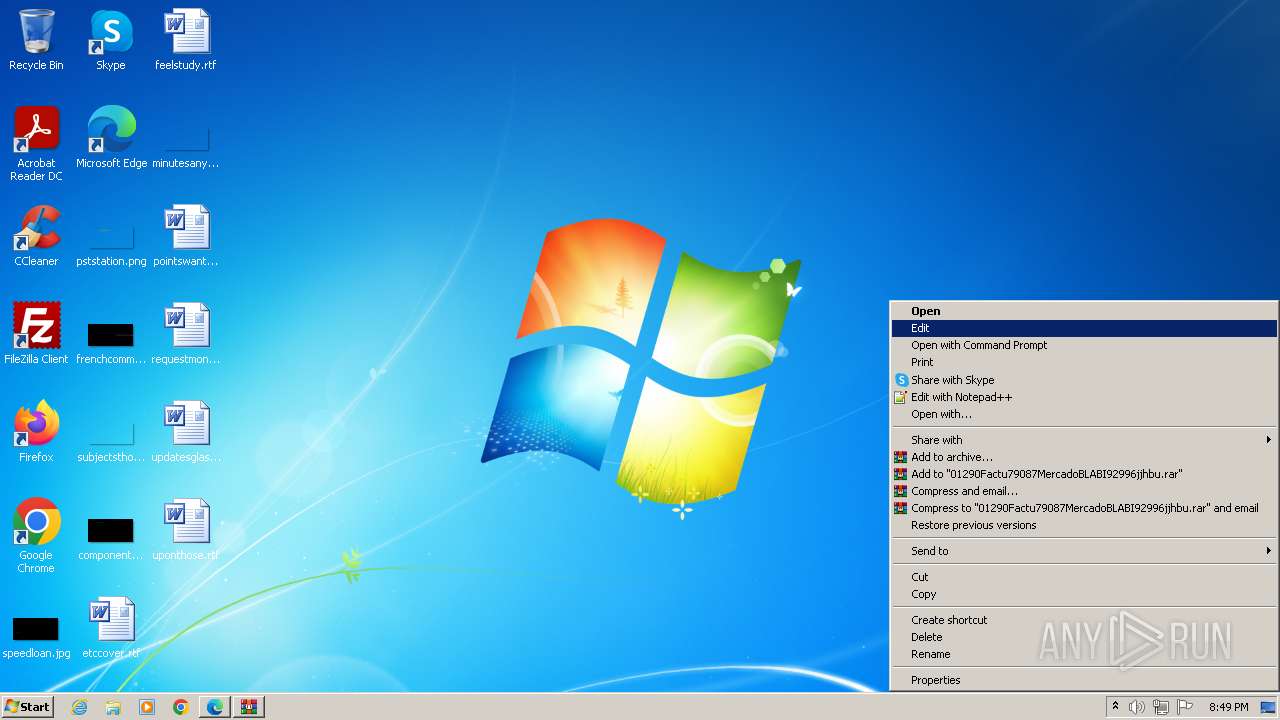This screenshot has height=720, width=1280.
Task: Select the minutesany... desktop file
Action: coord(186,143)
